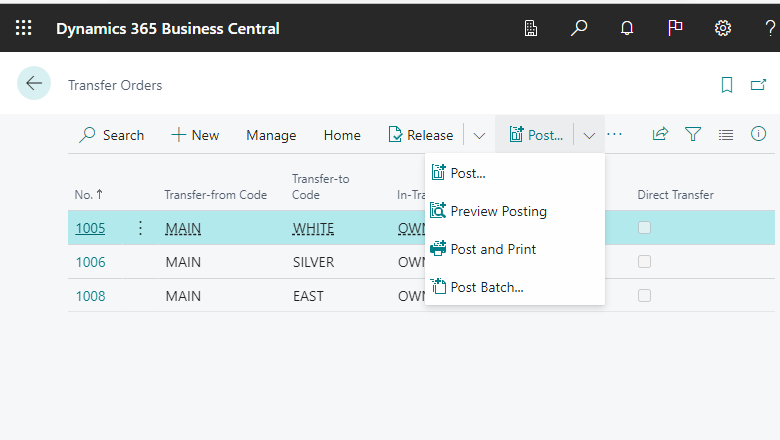The height and width of the screenshot is (440, 780).
Task: Click the New button
Action: pos(195,135)
